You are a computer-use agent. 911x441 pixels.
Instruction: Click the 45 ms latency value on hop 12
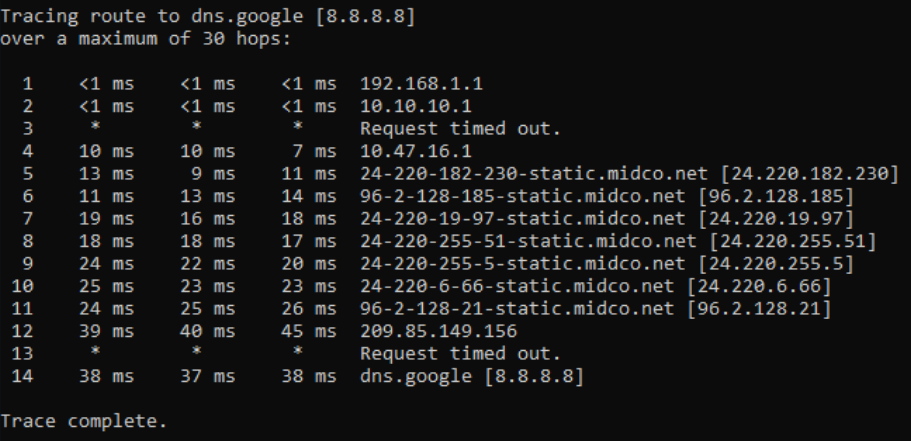pyautogui.click(x=309, y=331)
